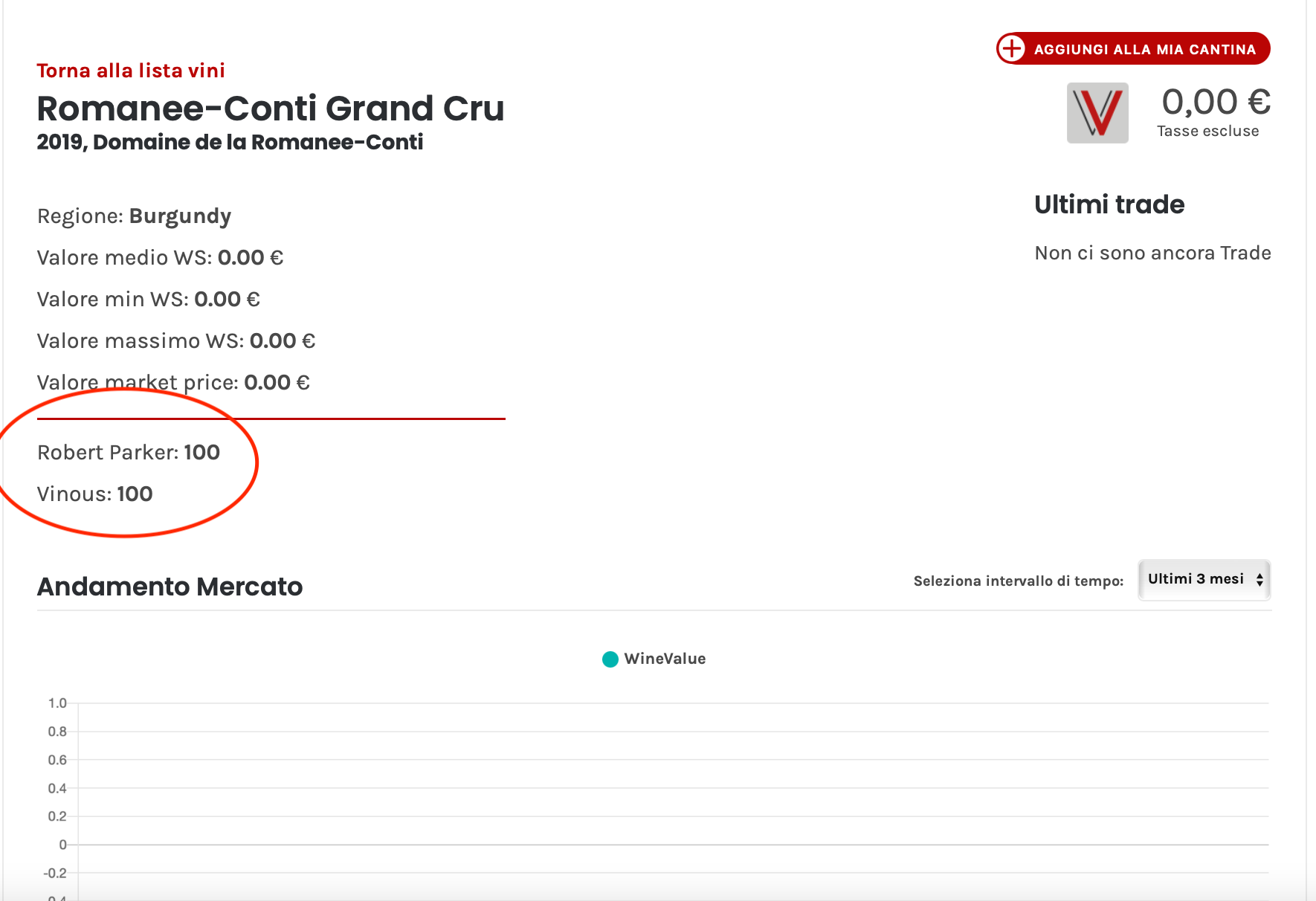This screenshot has height=901, width=1316.
Task: Click the Valore medio WS value
Action: click(251, 258)
